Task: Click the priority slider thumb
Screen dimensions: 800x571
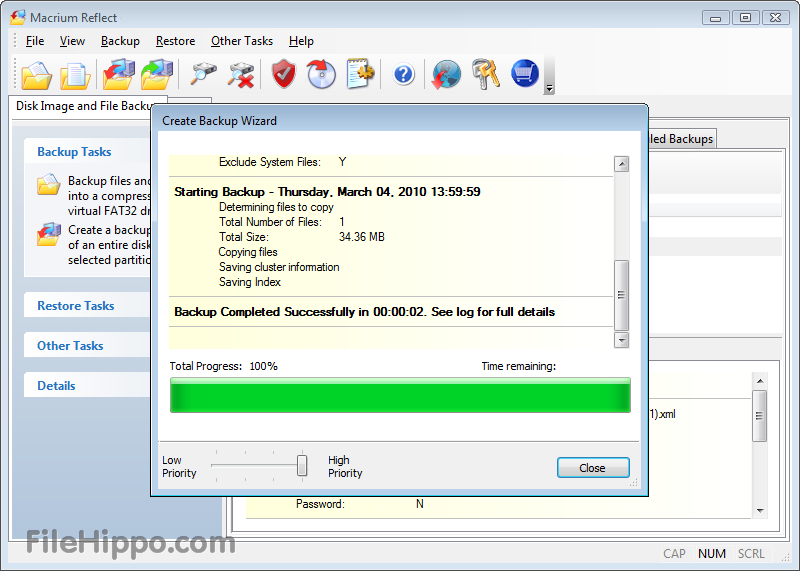Action: (x=302, y=465)
